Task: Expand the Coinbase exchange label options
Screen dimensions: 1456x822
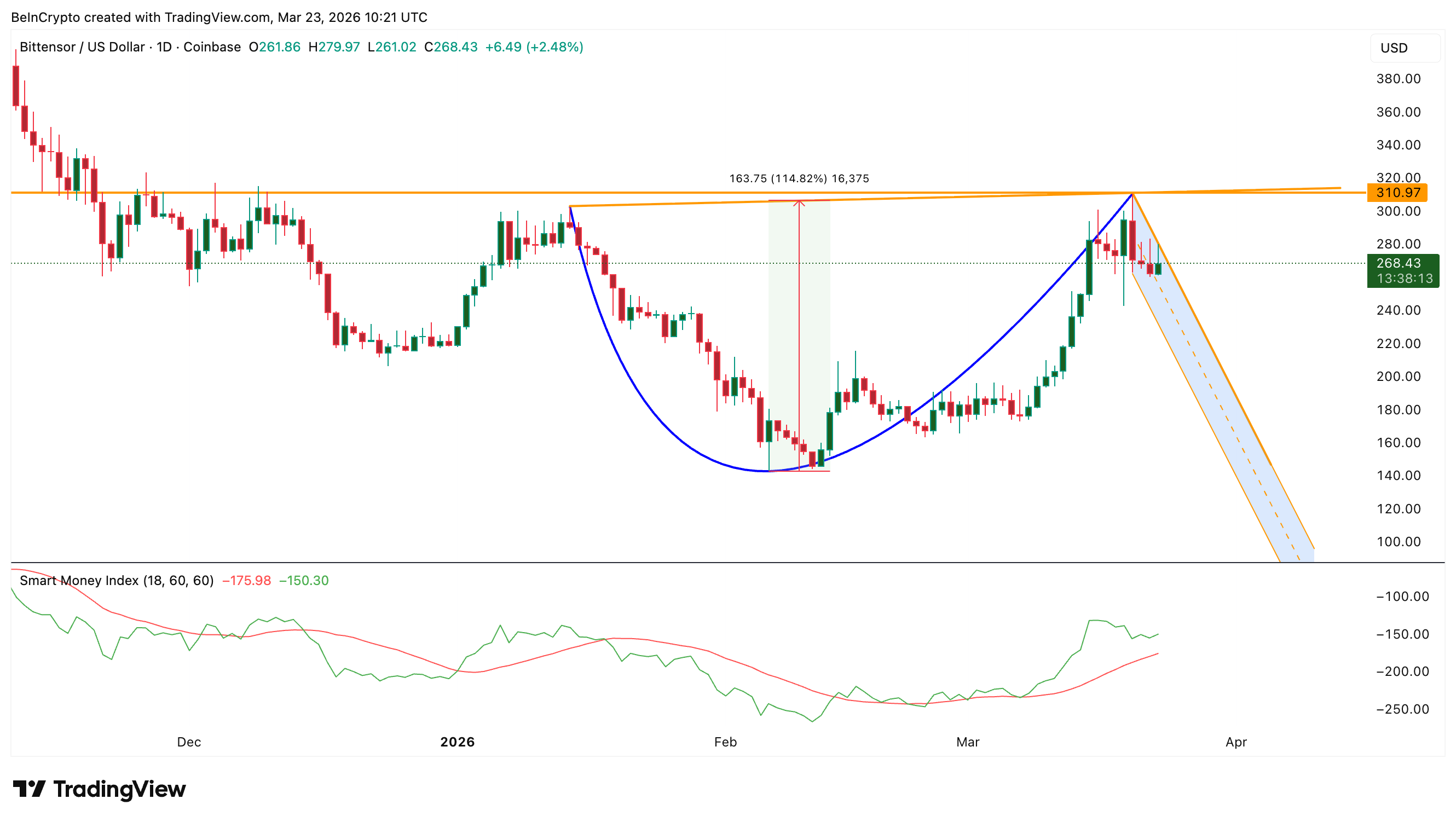Action: (x=213, y=48)
